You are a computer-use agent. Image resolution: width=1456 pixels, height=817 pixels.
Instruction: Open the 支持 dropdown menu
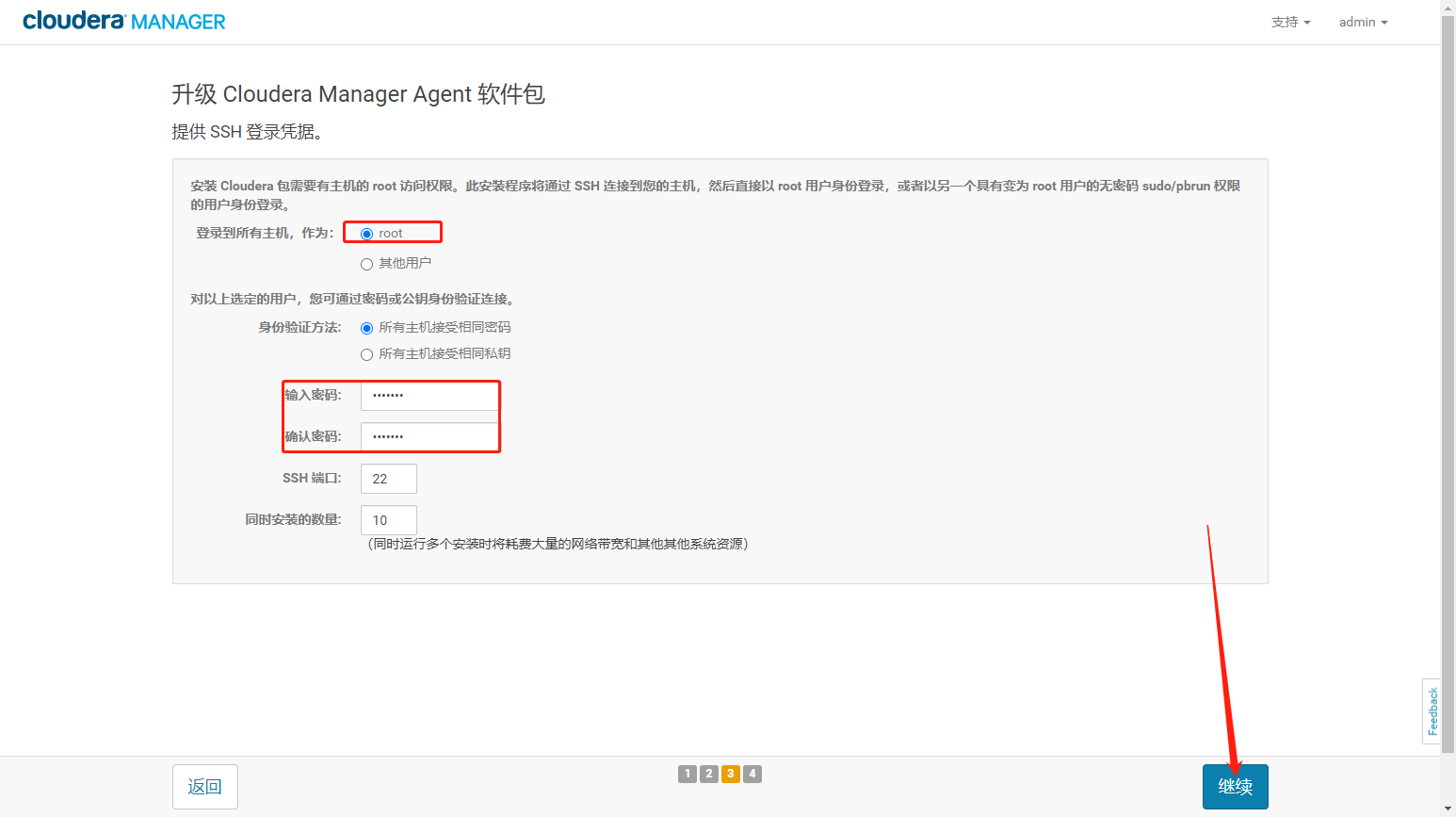[x=1290, y=22]
